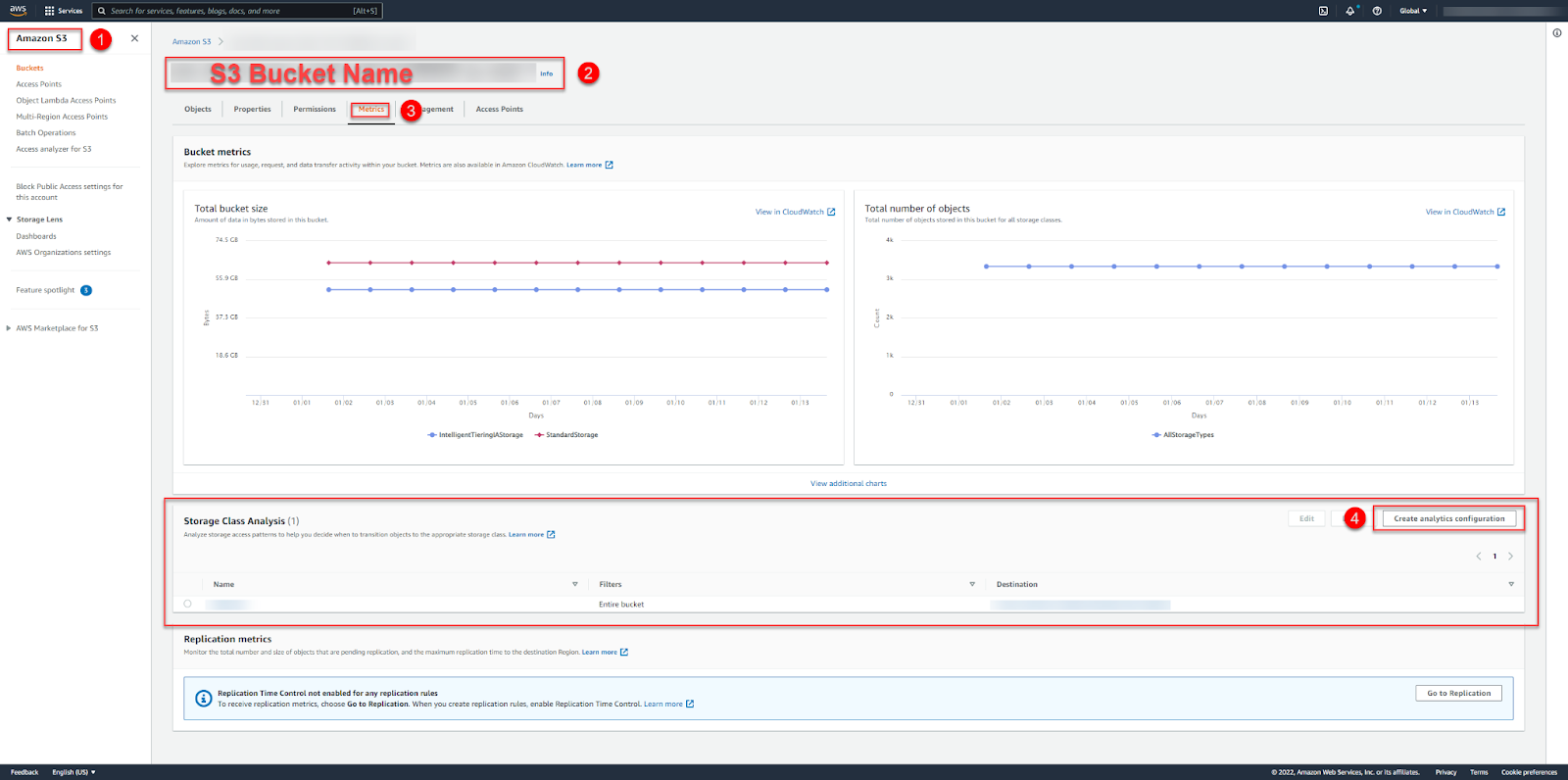Screen dimensions: 1568x780
Task: Click the services search input field
Action: pyautogui.click(x=237, y=11)
